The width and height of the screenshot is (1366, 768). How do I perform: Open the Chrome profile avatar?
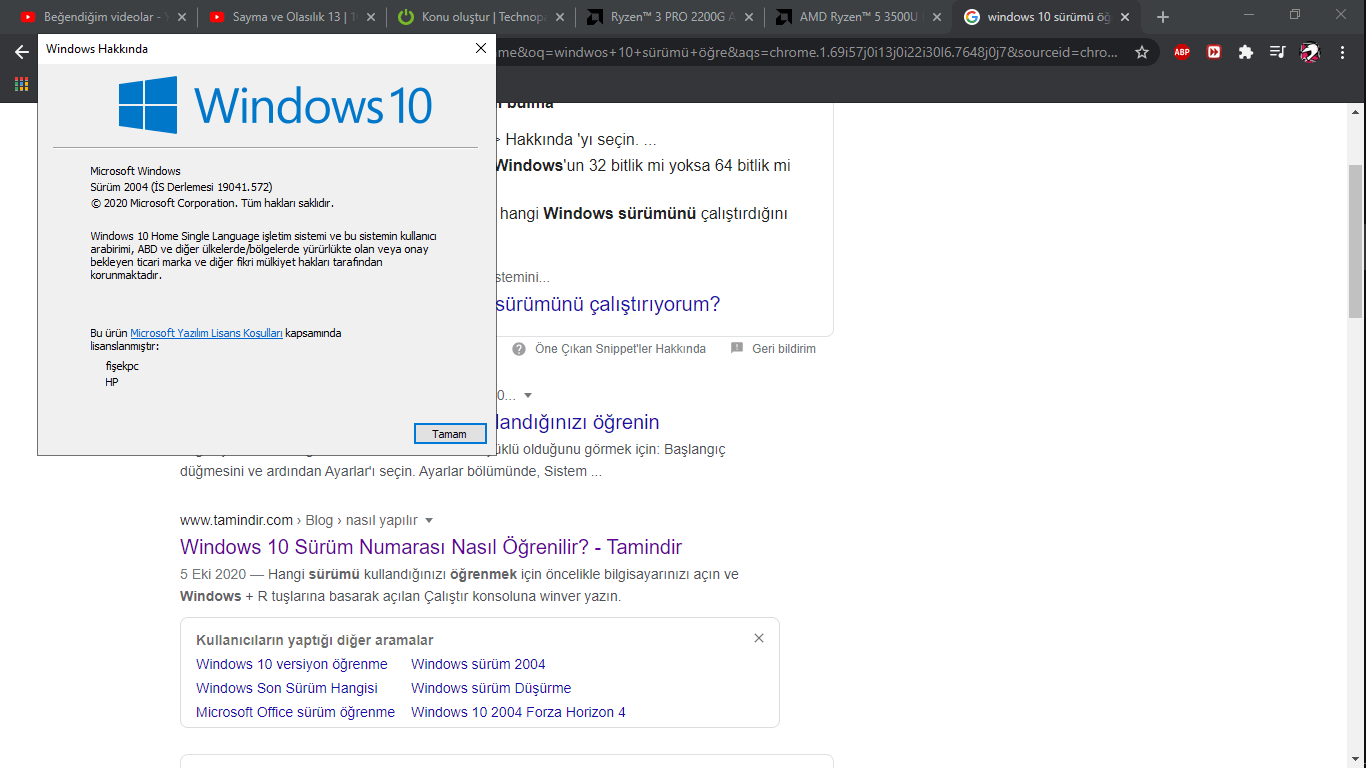pyautogui.click(x=1310, y=52)
